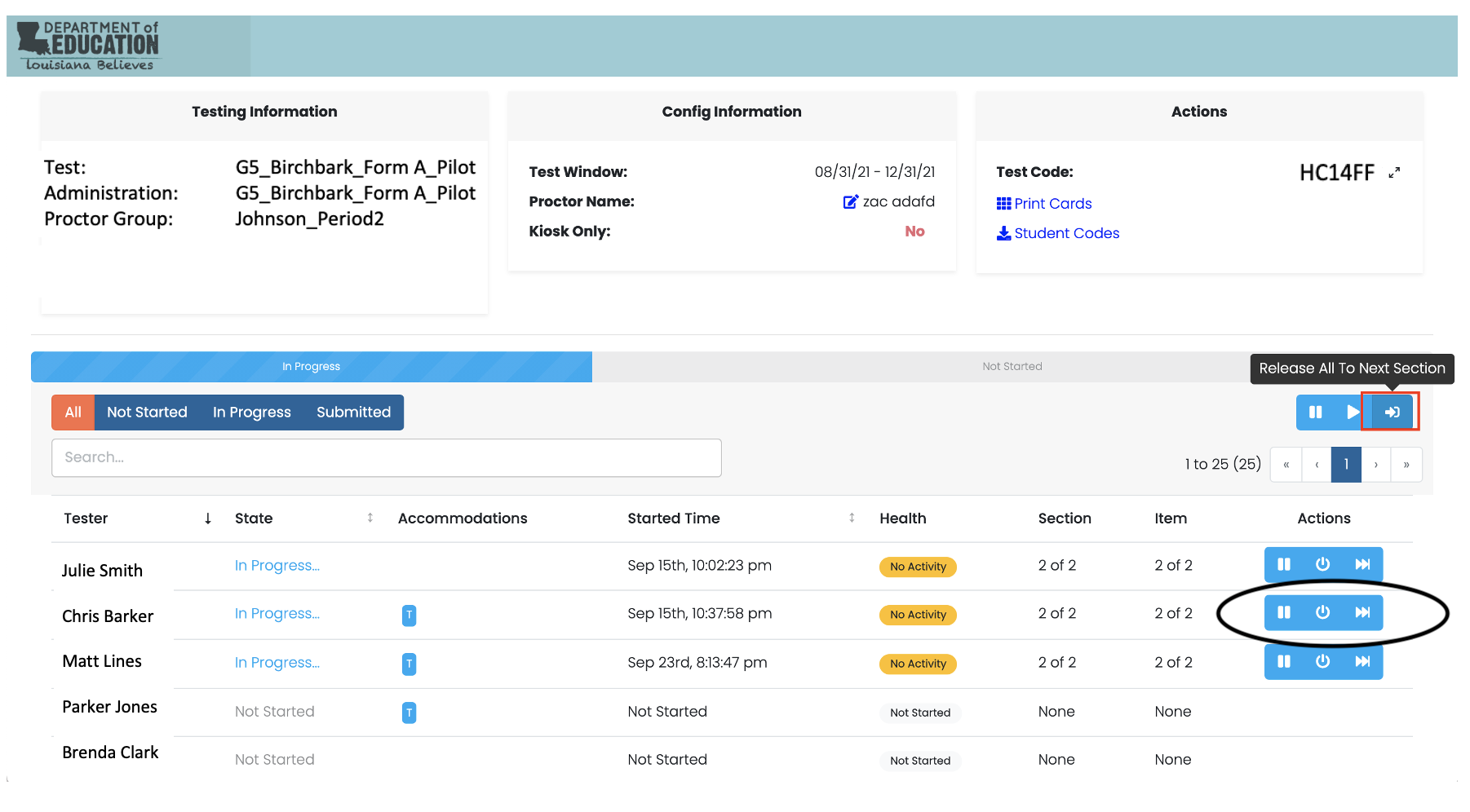Select the Not Started filter tab
The width and height of the screenshot is (1470, 812).
(x=147, y=413)
